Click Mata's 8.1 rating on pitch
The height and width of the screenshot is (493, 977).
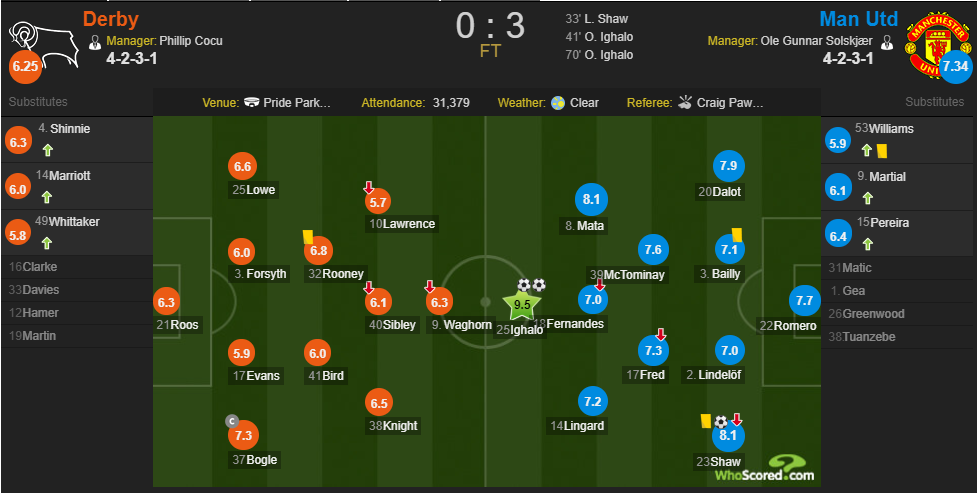(590, 199)
